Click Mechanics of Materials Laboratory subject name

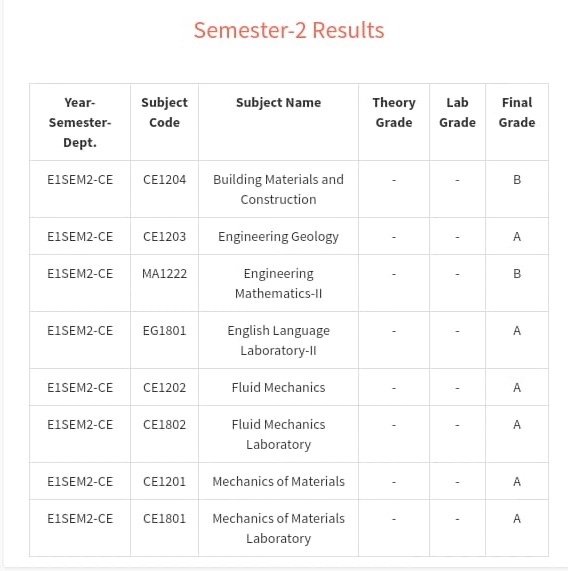tap(279, 528)
